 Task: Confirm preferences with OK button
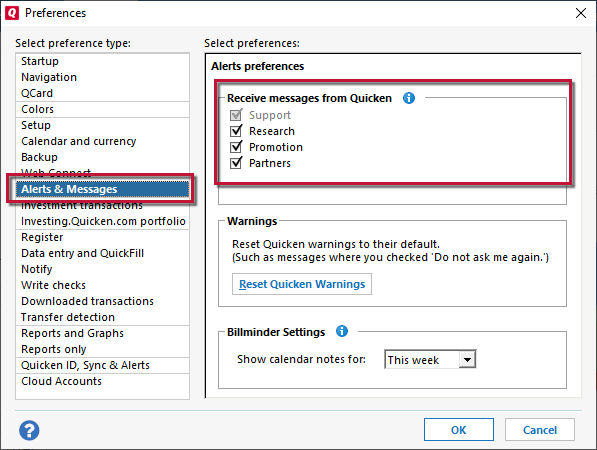[x=459, y=430]
